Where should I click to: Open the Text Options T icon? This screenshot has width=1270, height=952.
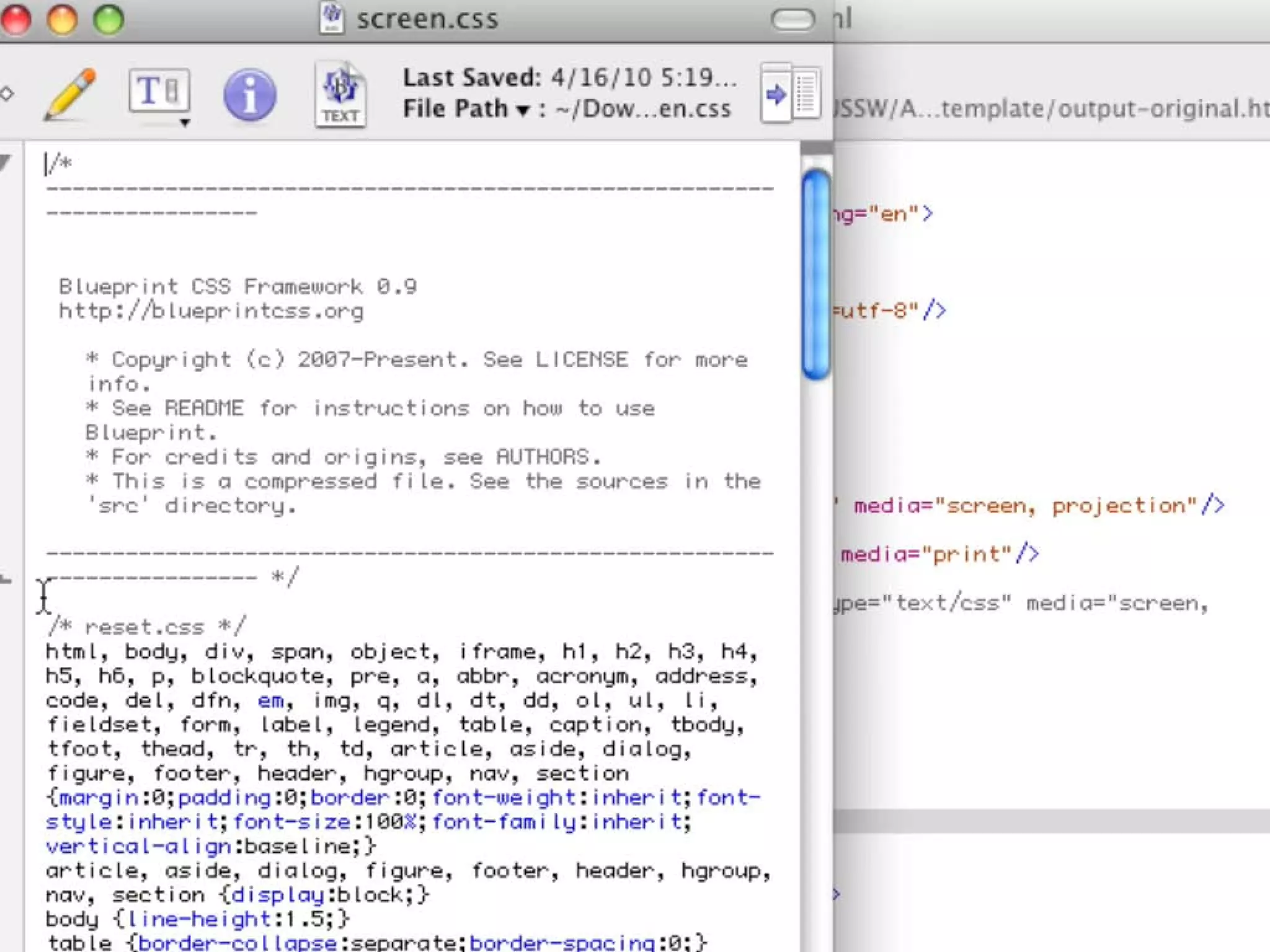pyautogui.click(x=159, y=91)
